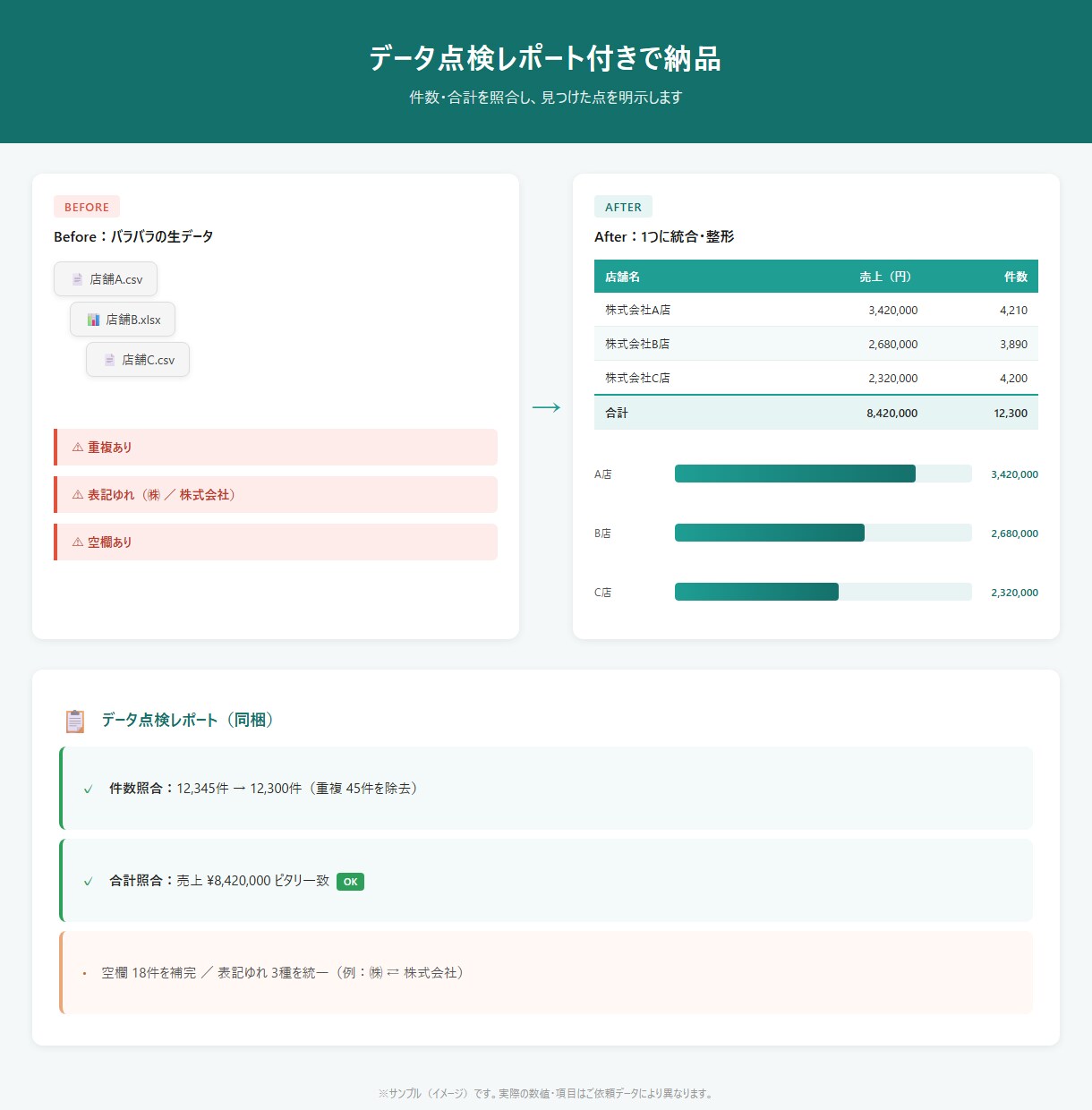Screen dimensions: 1092x1110
Task: Click the 店舗B.xlsx file chip
Action: (123, 320)
